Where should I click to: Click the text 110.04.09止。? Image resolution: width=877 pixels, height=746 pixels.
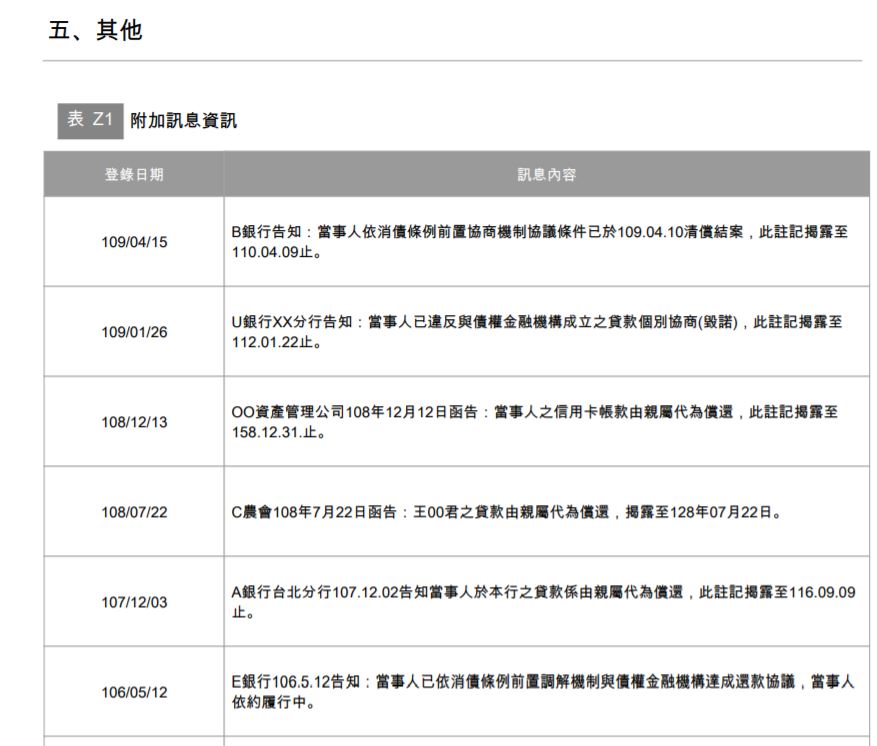(277, 252)
